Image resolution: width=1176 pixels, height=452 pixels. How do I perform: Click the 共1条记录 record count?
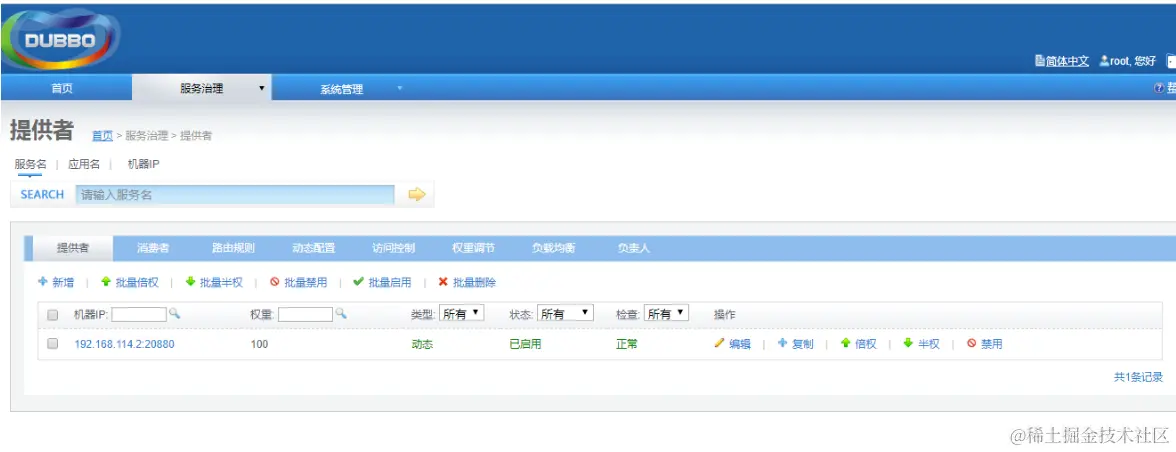(1138, 377)
